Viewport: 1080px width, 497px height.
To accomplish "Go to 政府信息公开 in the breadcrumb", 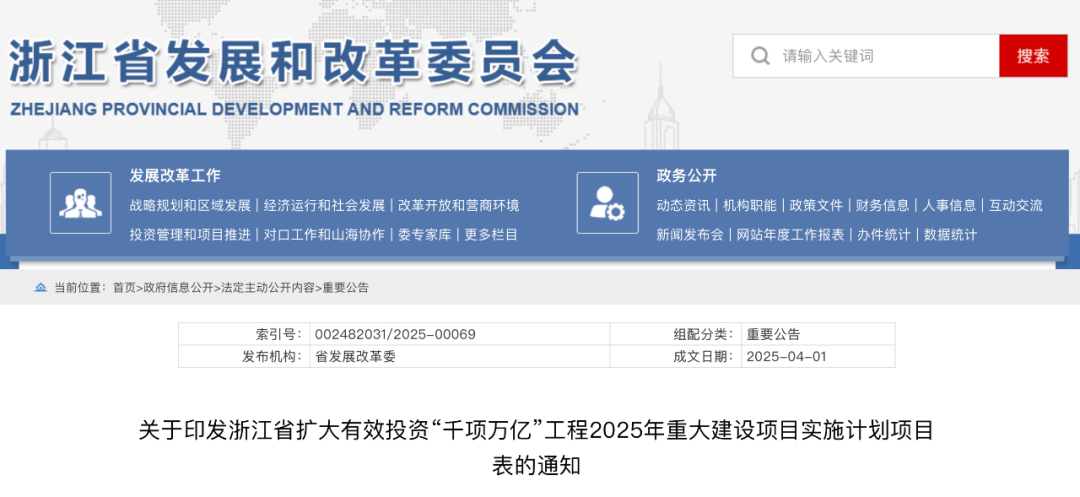I will 178,288.
